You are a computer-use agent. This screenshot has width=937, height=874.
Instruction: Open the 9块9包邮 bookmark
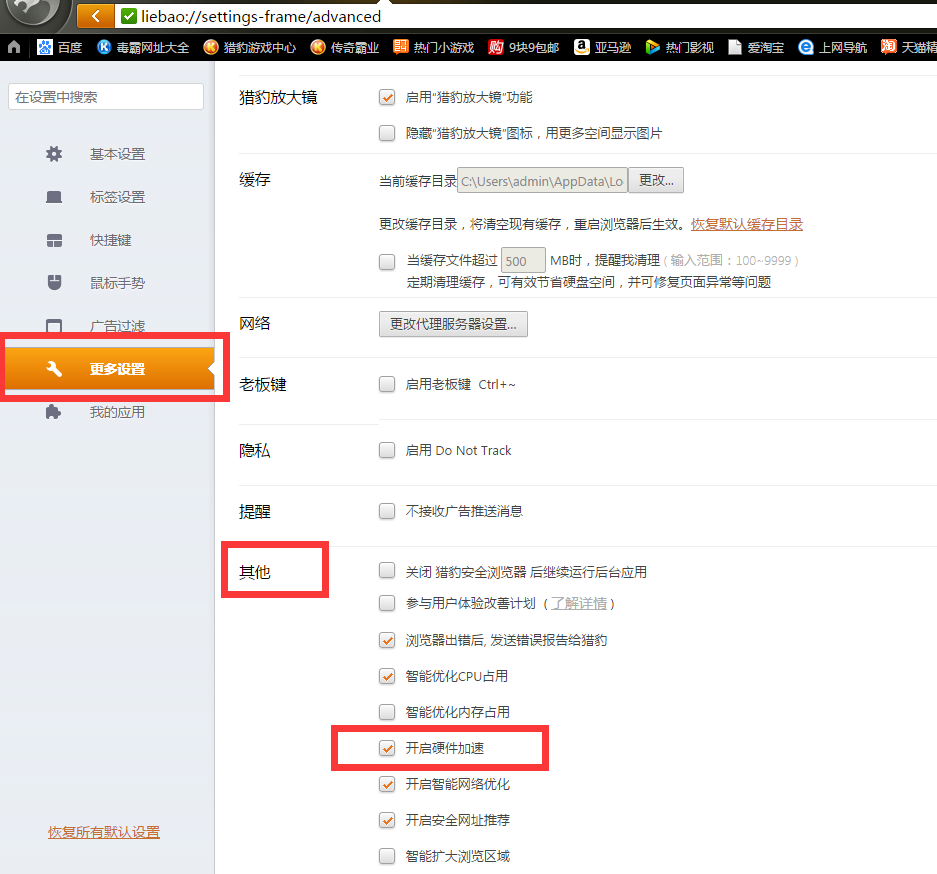(523, 47)
